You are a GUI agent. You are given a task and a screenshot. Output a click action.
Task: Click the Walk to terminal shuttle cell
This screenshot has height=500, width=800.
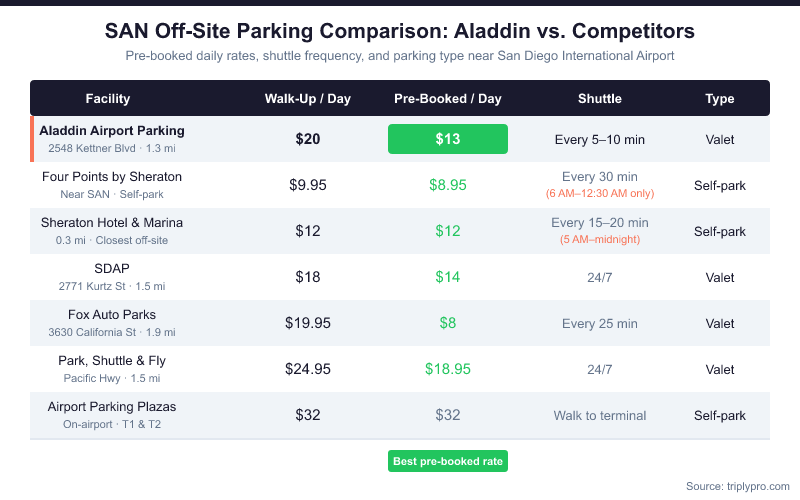click(x=599, y=415)
